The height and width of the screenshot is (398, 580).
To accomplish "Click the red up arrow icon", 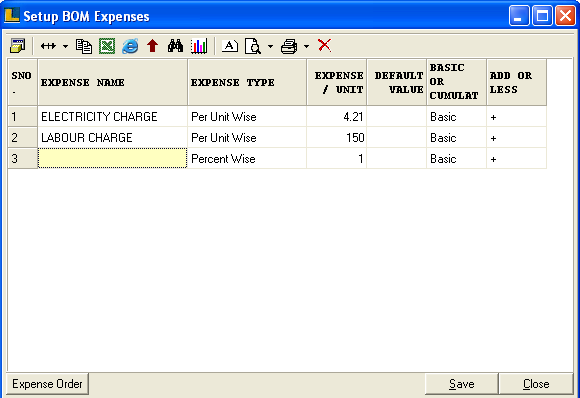I will [x=152, y=46].
